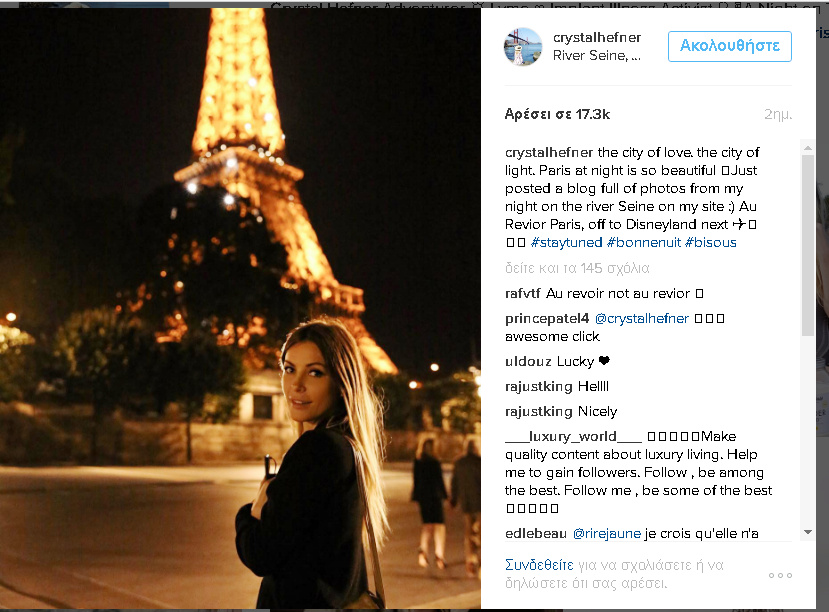Expand all 145 comments link
829x612 pixels.
coord(577,268)
